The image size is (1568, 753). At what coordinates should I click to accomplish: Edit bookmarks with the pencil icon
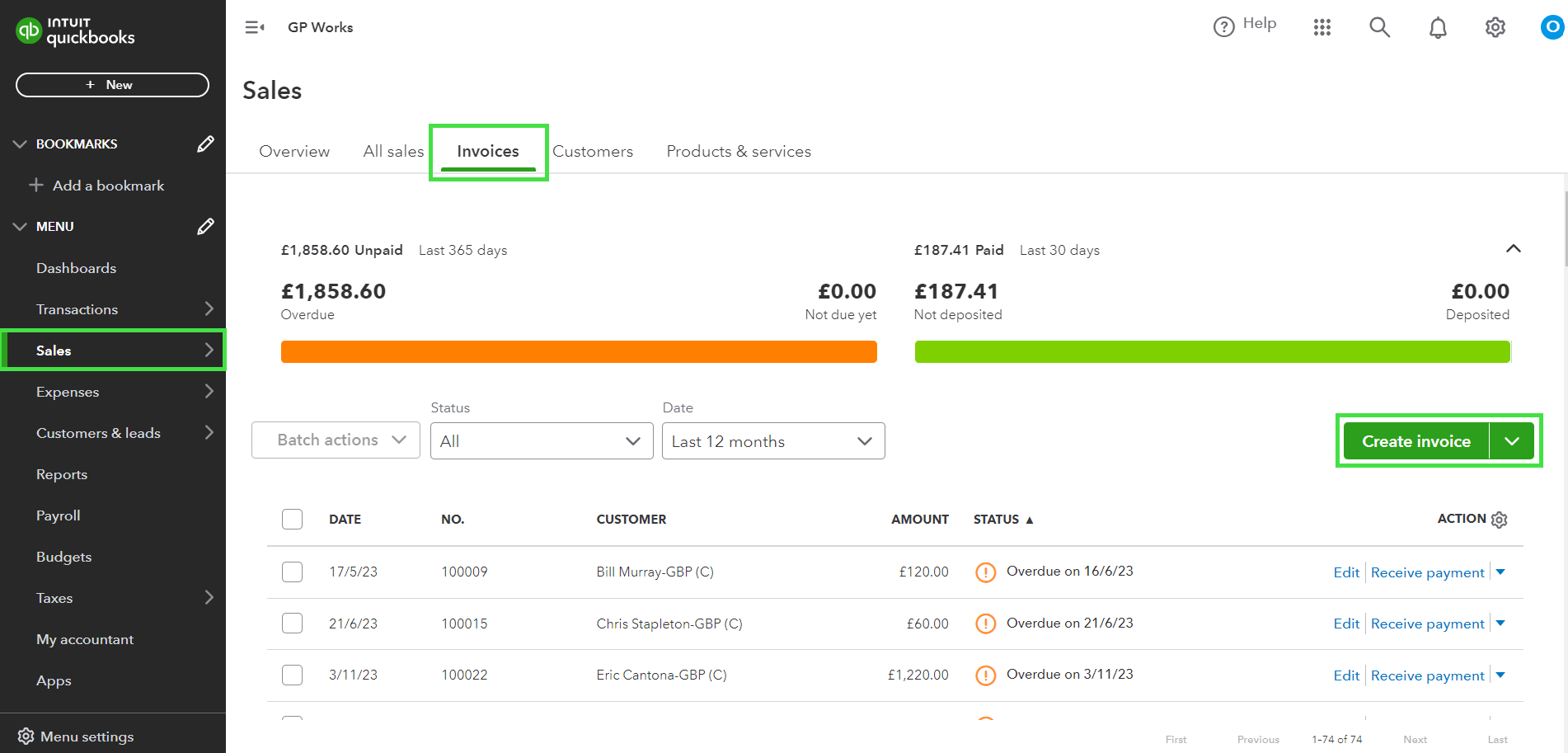pyautogui.click(x=205, y=144)
